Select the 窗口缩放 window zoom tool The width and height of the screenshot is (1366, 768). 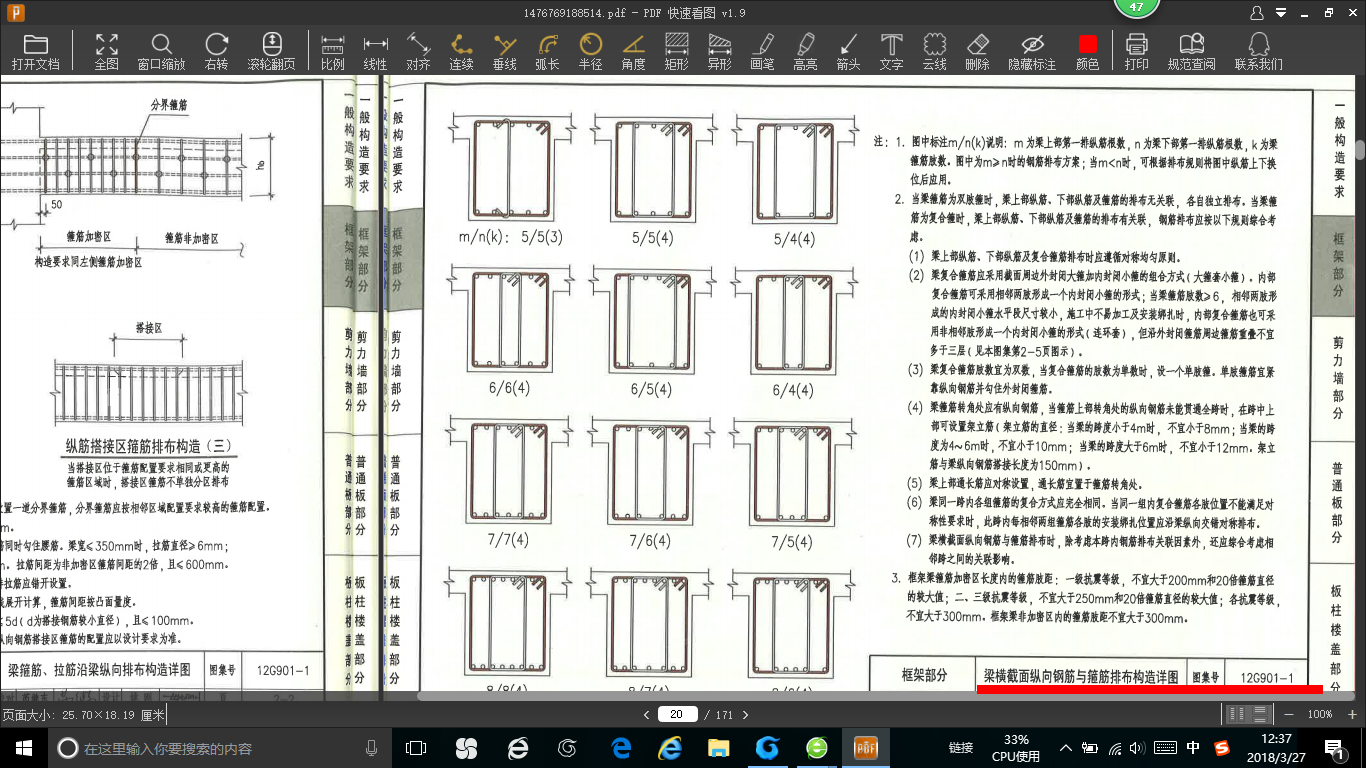pos(161,51)
